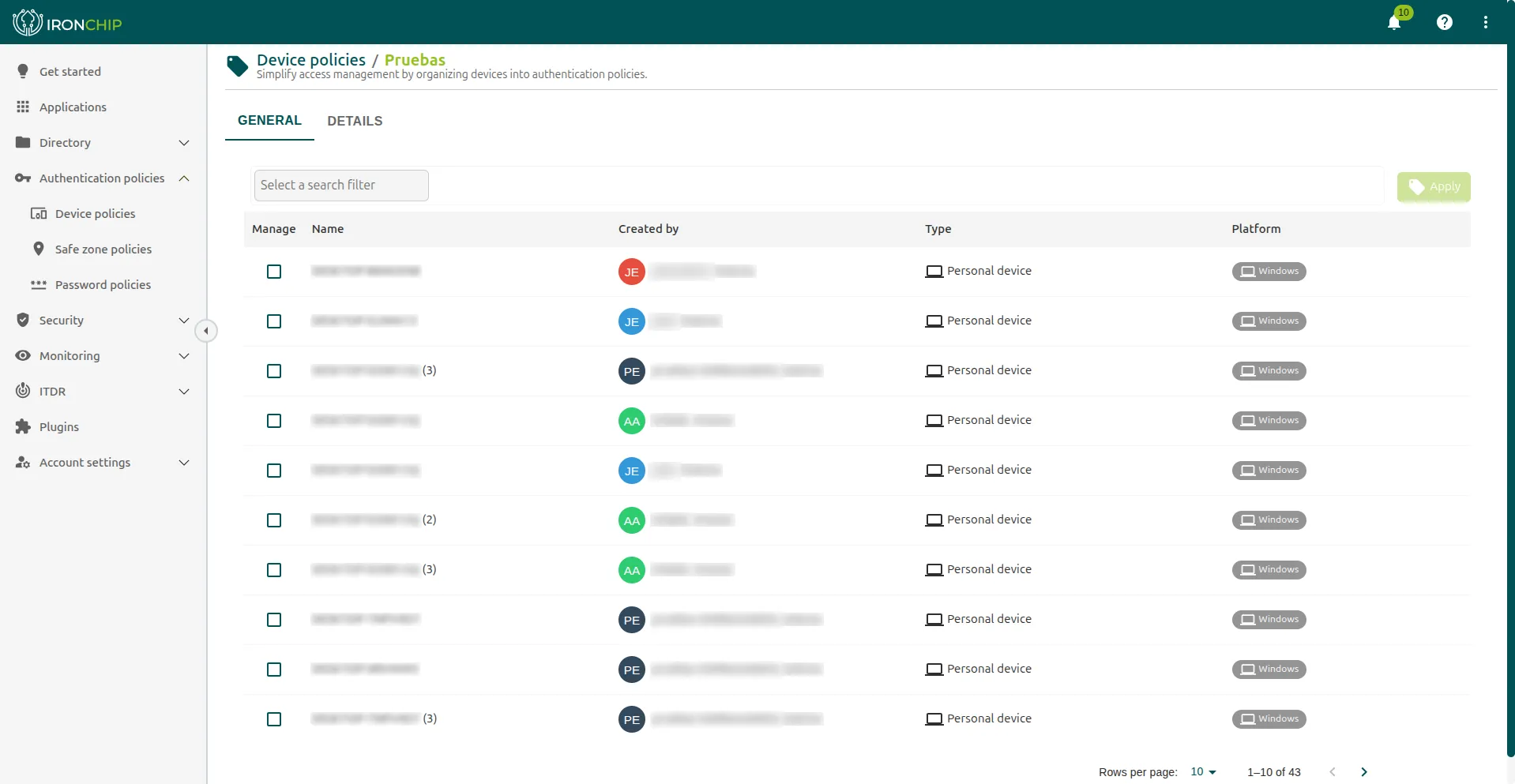Click the Ironchip logo
Image resolution: width=1515 pixels, height=784 pixels.
click(x=68, y=22)
